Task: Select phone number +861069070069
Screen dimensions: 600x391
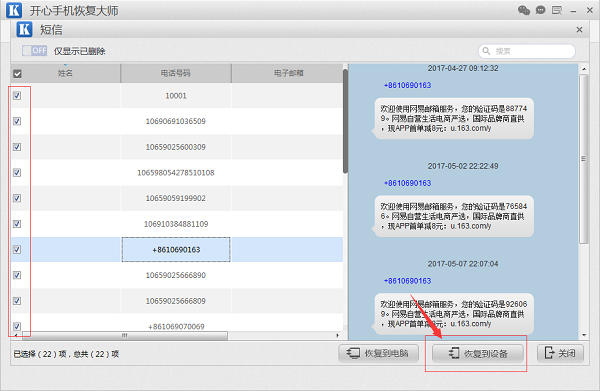Action: tap(176, 326)
